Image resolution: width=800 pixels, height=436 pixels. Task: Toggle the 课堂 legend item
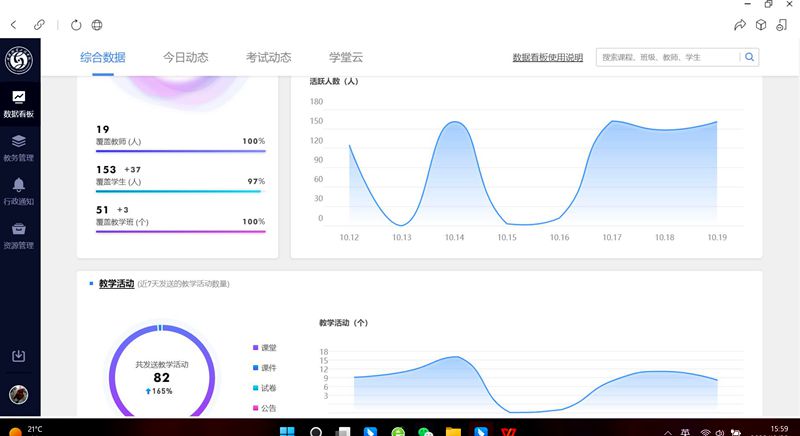(264, 348)
